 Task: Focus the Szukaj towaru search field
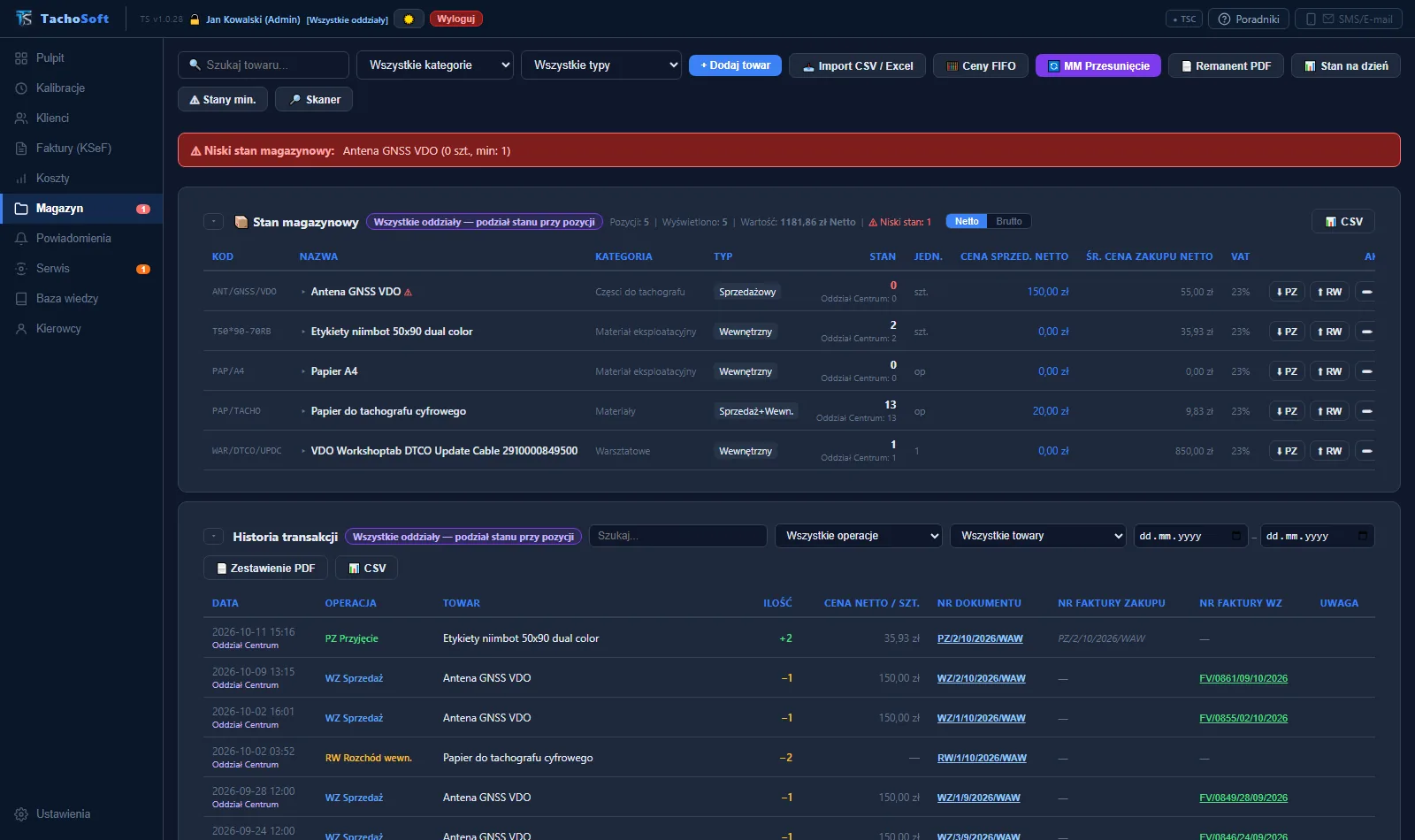(x=264, y=65)
